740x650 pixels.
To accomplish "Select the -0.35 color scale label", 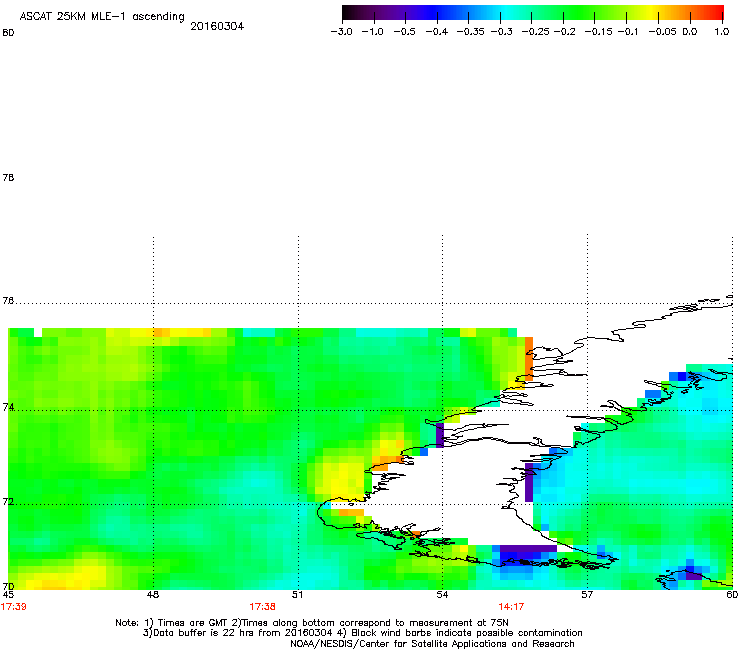I will [471, 32].
